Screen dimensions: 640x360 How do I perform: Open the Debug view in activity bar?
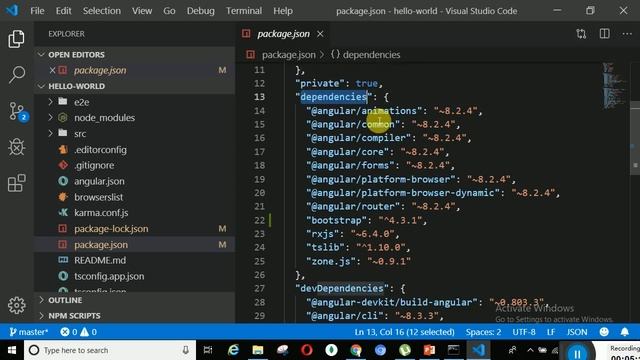click(16, 147)
